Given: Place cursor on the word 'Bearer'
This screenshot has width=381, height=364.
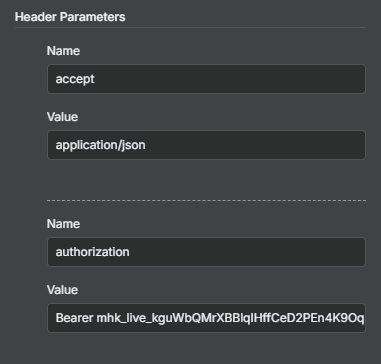Looking at the screenshot, I should [74, 318].
